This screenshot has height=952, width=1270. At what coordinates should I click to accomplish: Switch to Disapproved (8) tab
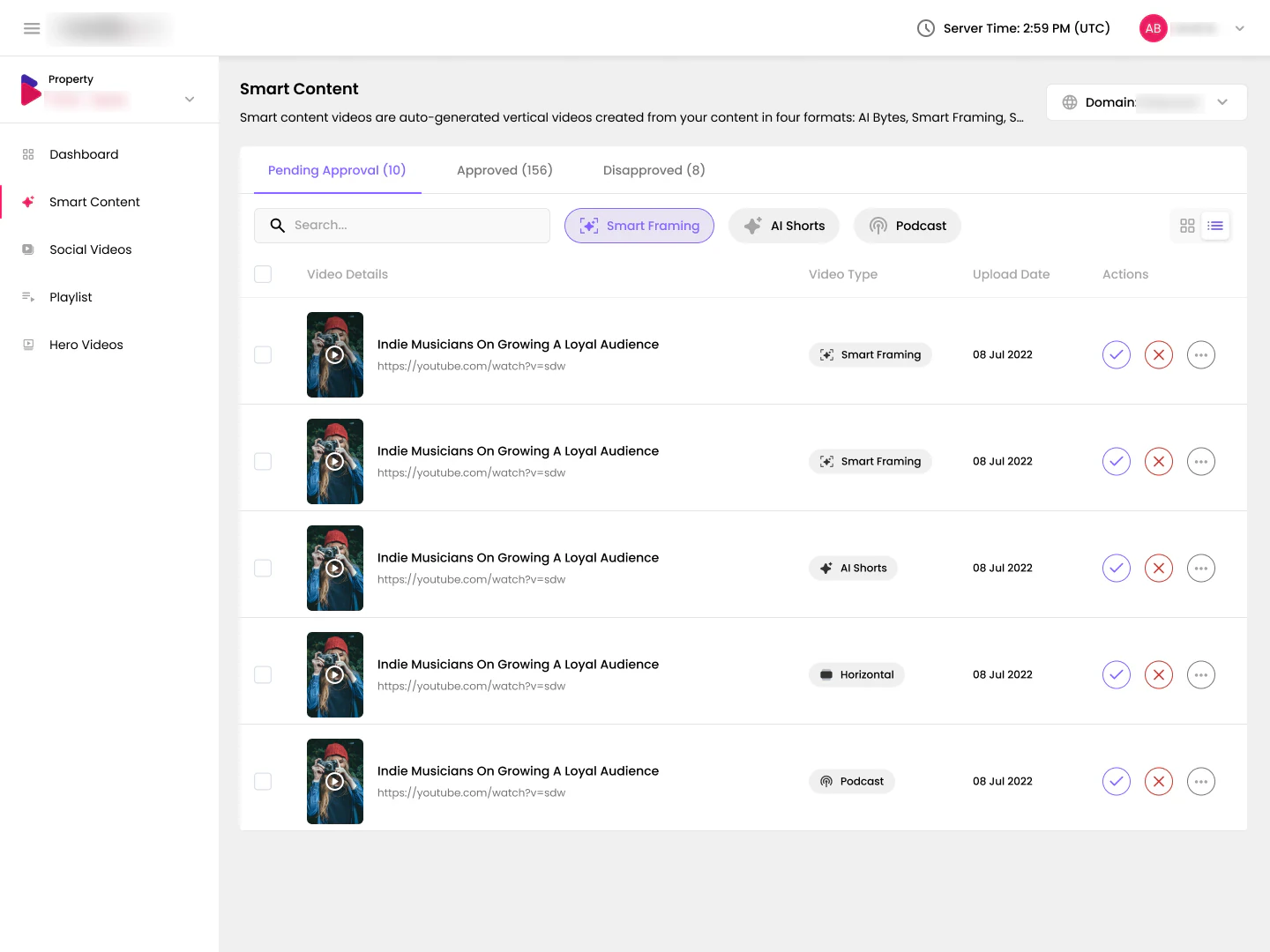(654, 170)
